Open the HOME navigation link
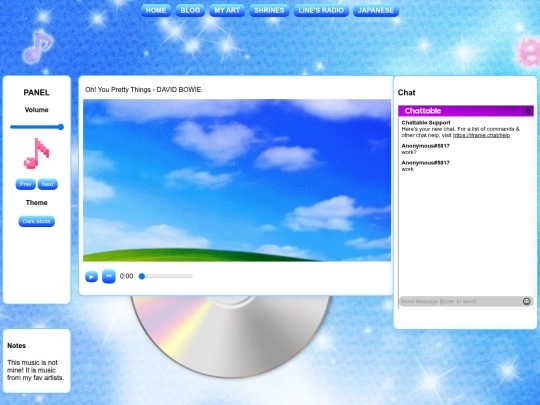The width and height of the screenshot is (540, 405). (156, 10)
